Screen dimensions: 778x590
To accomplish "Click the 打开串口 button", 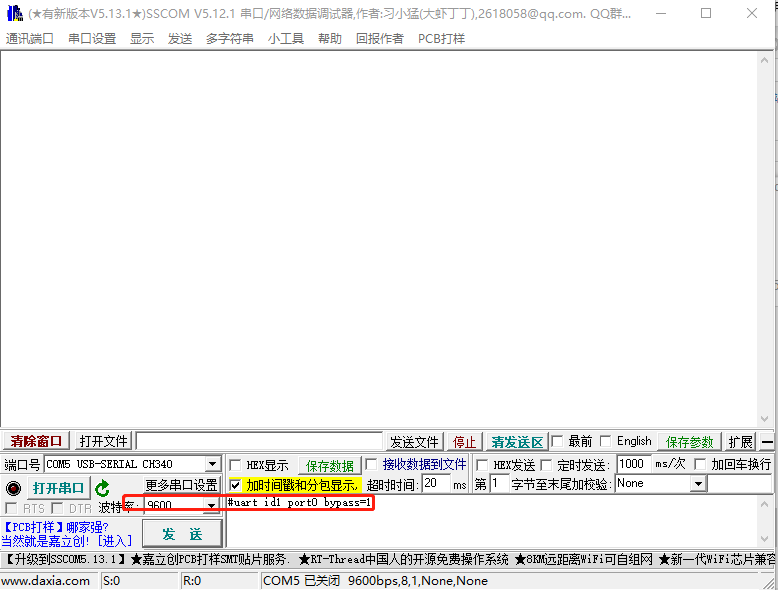I will pyautogui.click(x=58, y=488).
